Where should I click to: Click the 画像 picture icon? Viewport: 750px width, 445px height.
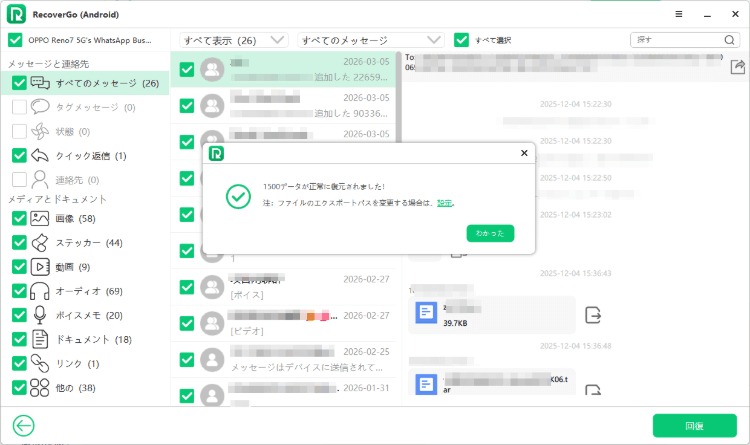(x=40, y=219)
